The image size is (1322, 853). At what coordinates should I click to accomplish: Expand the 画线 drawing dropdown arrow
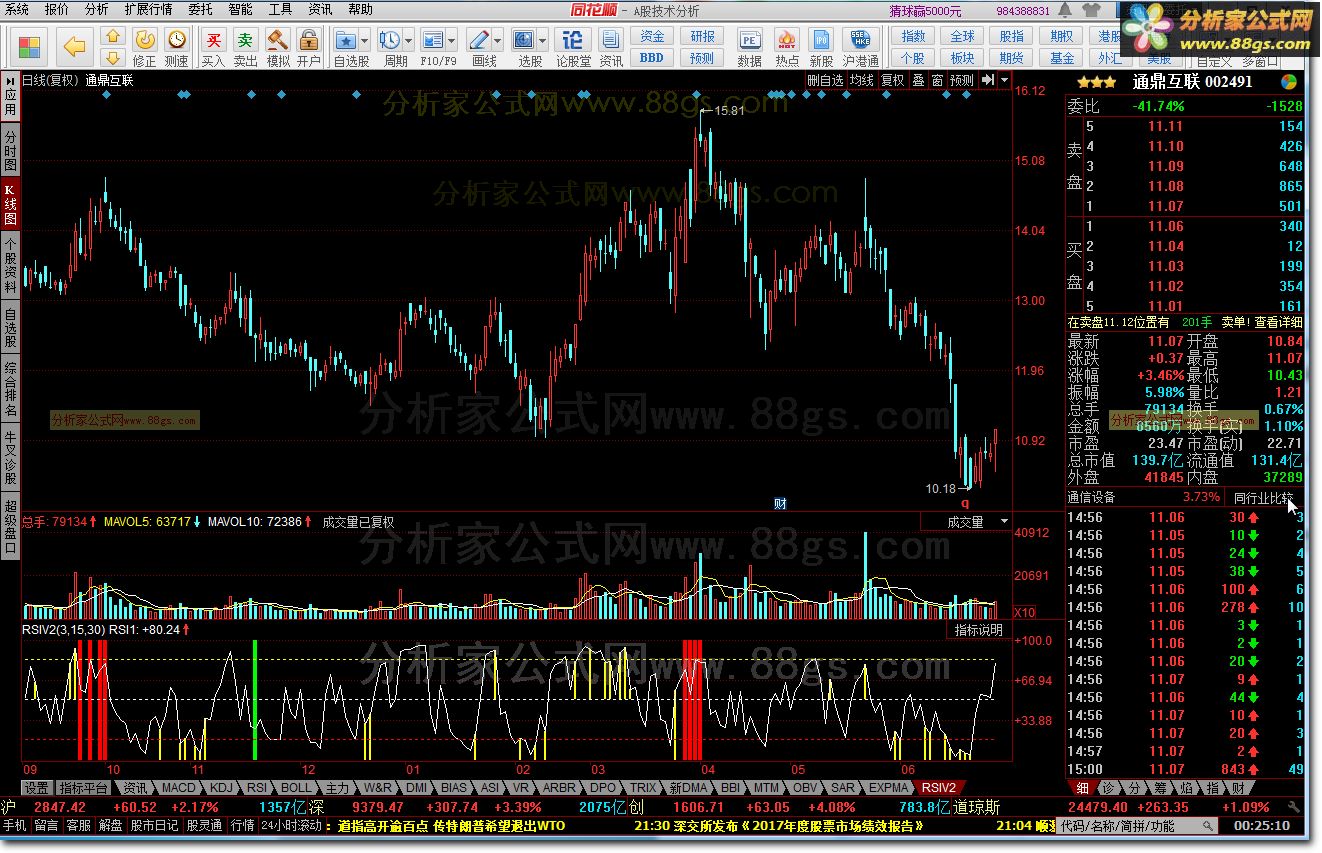pyautogui.click(x=498, y=41)
